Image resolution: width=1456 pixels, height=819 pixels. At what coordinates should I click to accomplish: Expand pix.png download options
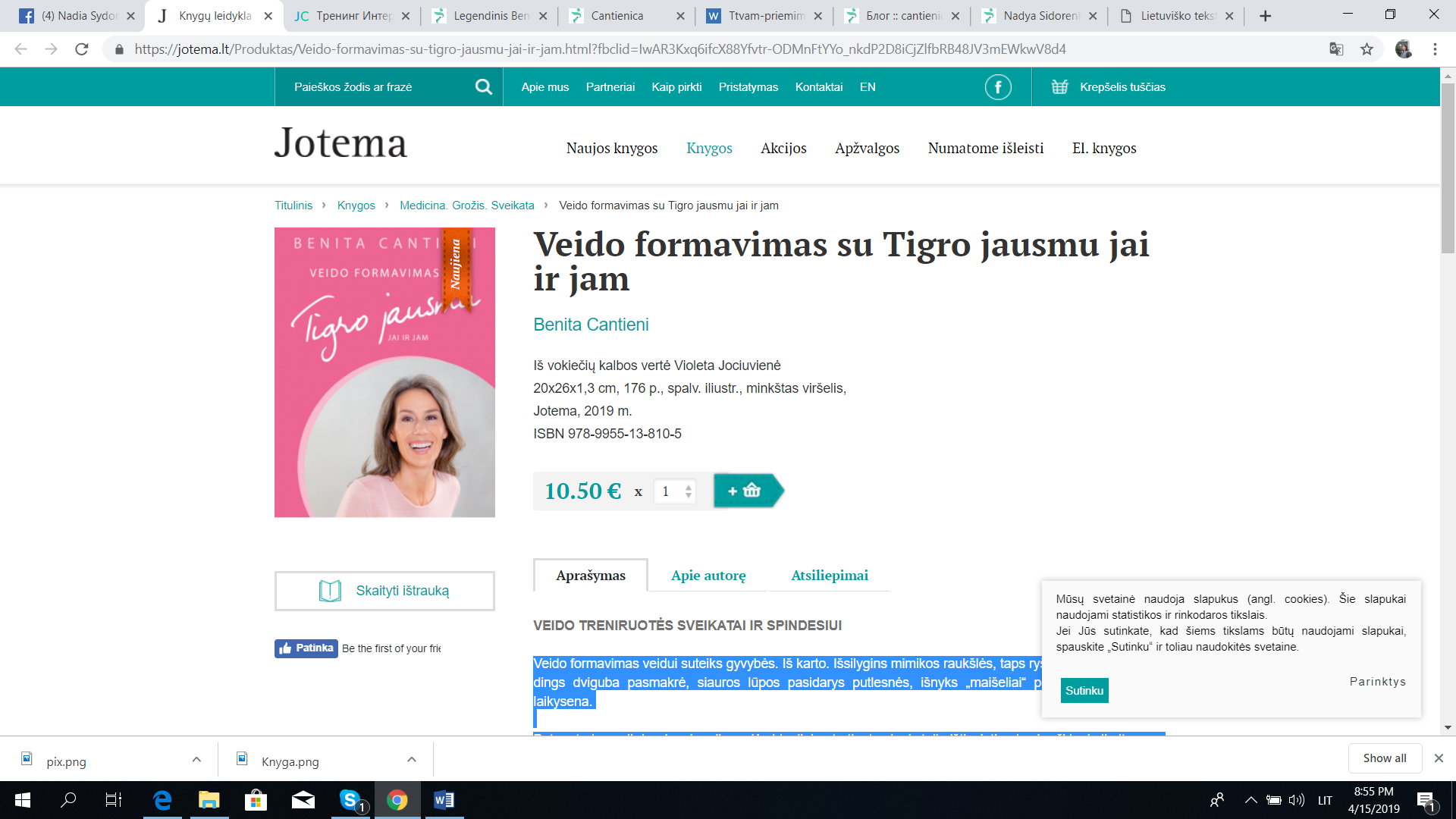point(196,760)
